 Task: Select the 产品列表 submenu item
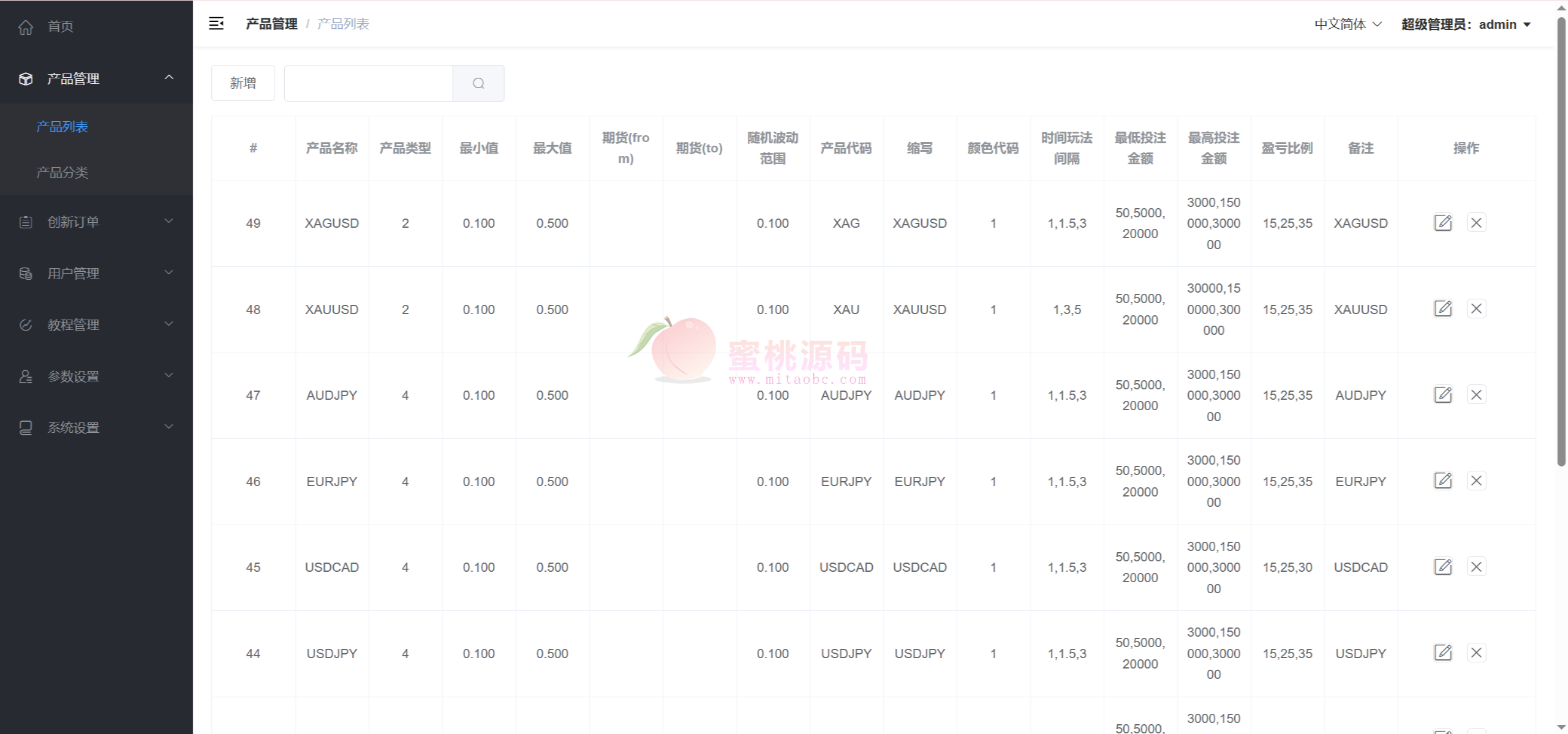point(62,127)
